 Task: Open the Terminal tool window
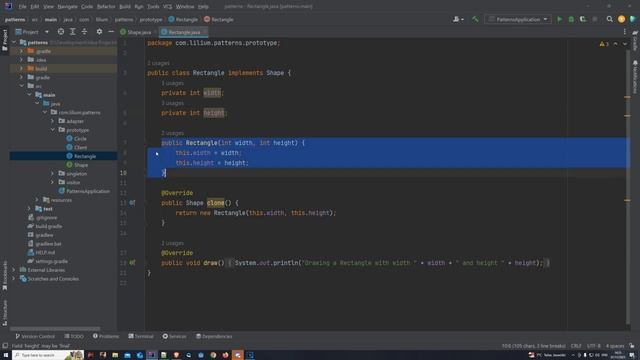click(141, 336)
